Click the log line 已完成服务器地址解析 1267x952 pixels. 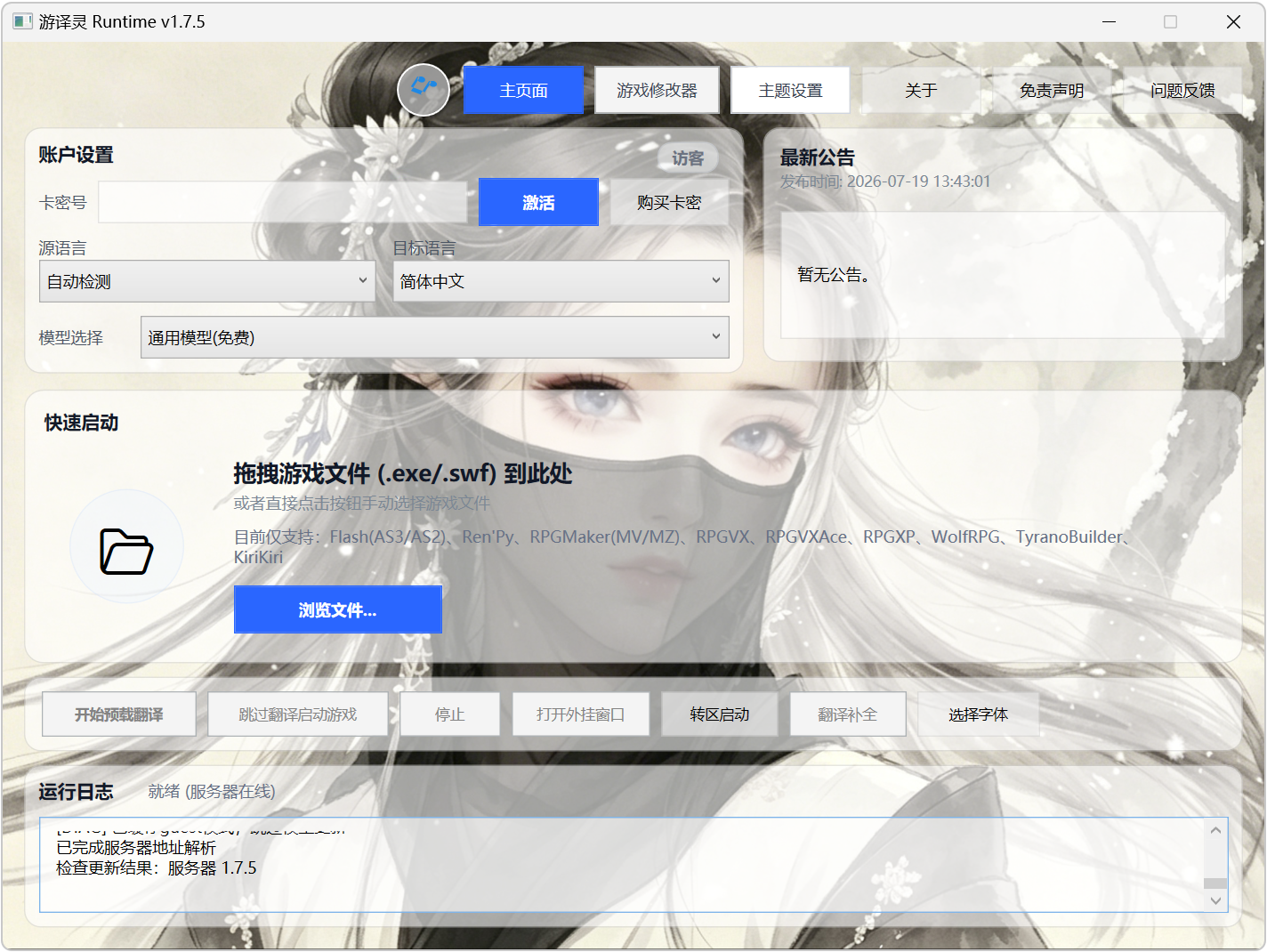136,848
